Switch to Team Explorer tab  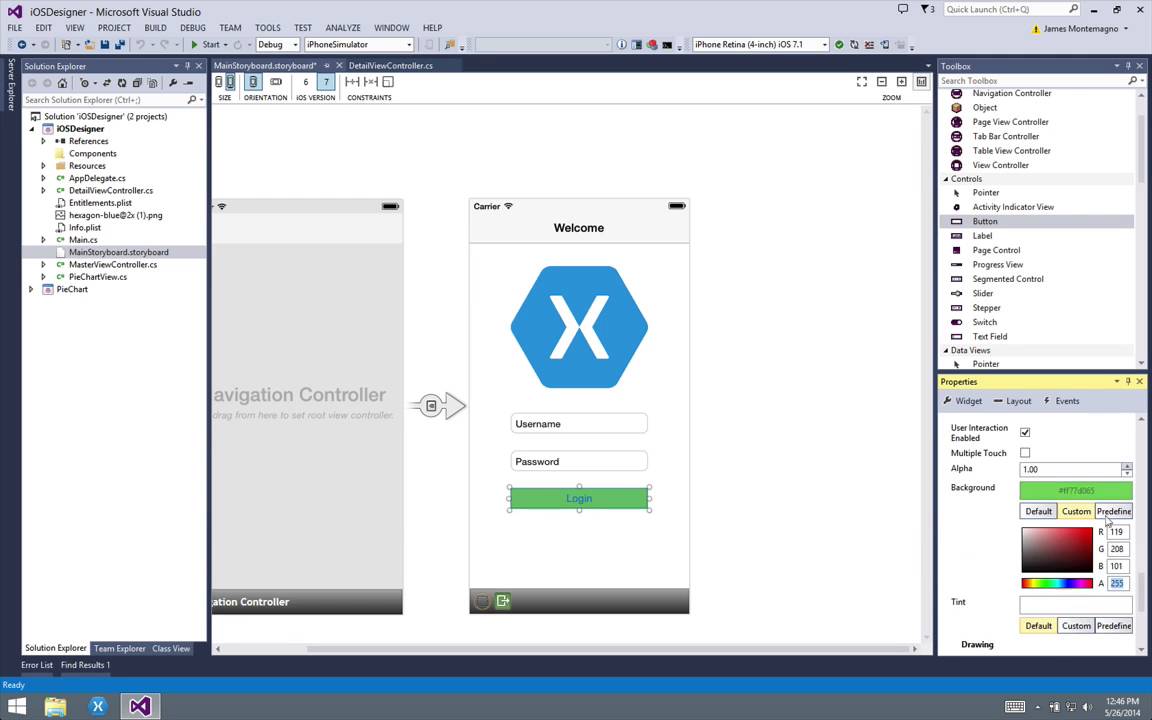point(120,649)
